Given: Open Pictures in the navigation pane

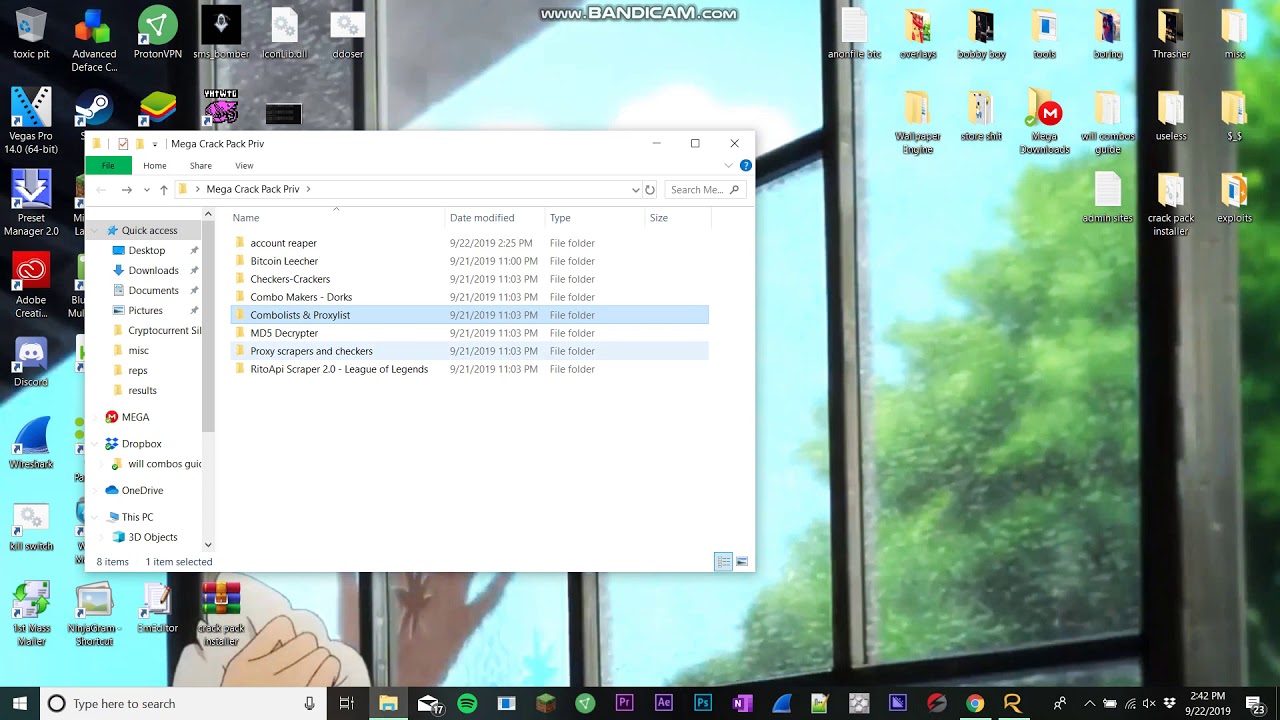Looking at the screenshot, I should tap(145, 311).
